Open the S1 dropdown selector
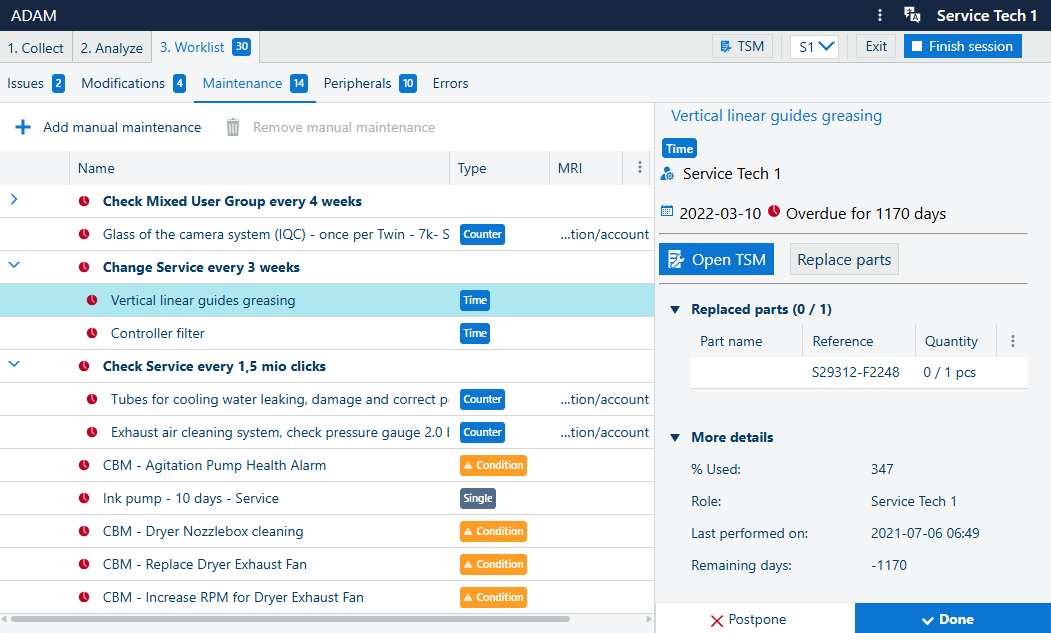The image size is (1051, 633). click(814, 46)
